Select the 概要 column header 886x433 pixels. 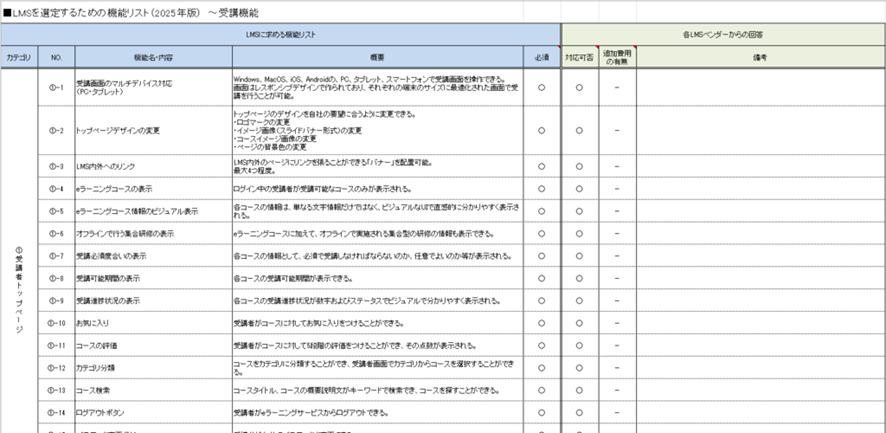point(376,58)
